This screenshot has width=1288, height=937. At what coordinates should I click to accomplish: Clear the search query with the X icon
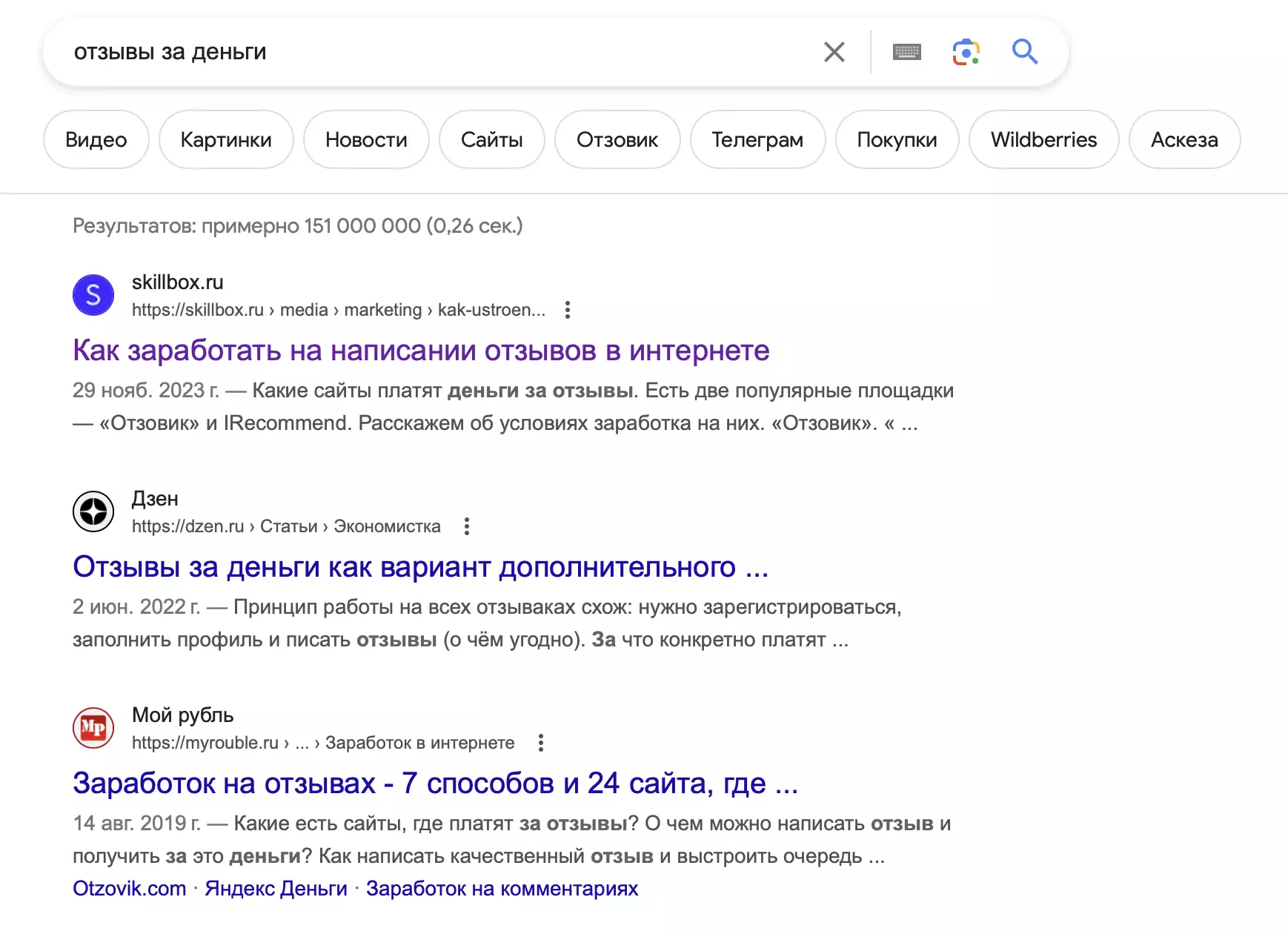point(834,52)
